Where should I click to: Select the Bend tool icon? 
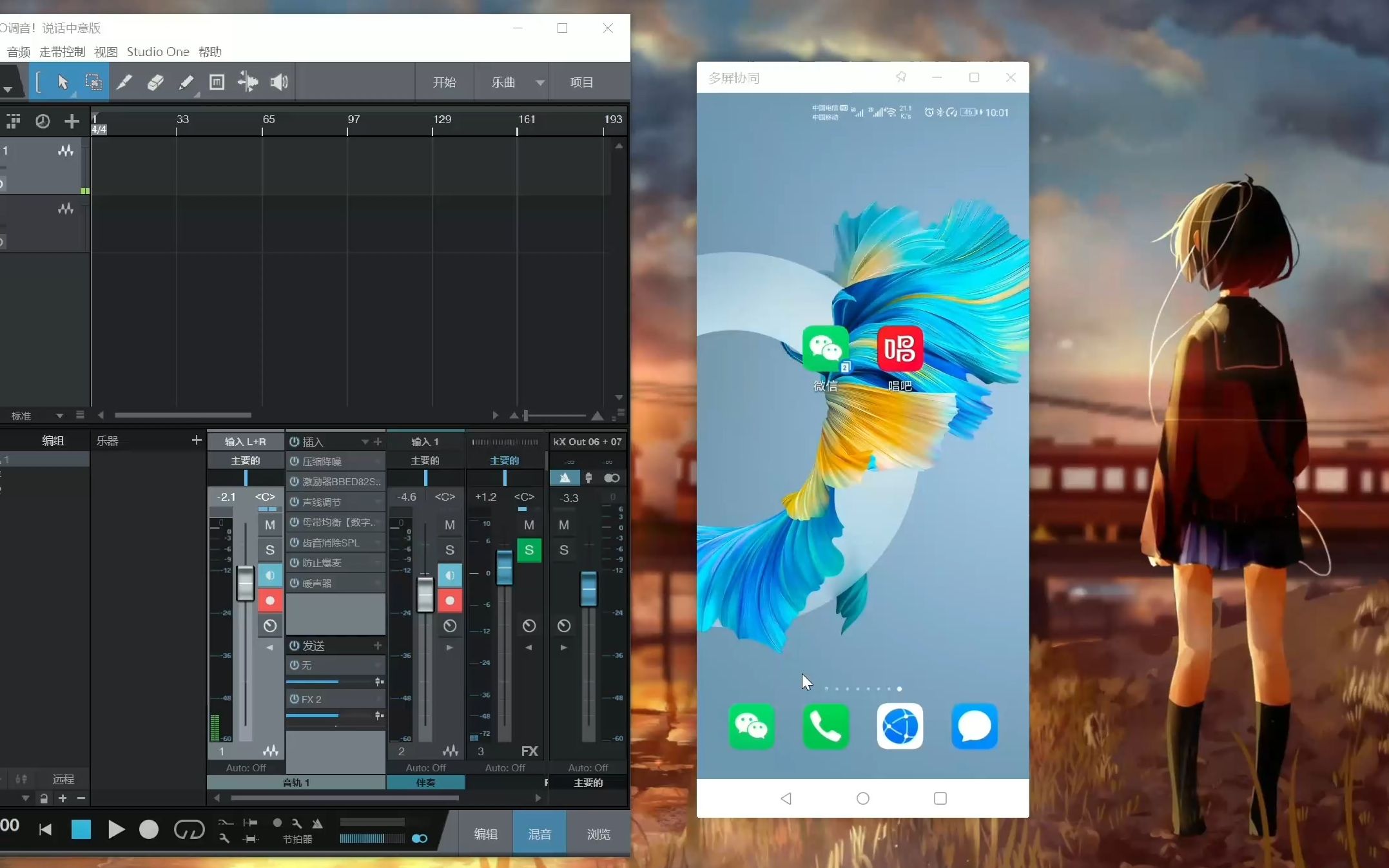(x=248, y=82)
